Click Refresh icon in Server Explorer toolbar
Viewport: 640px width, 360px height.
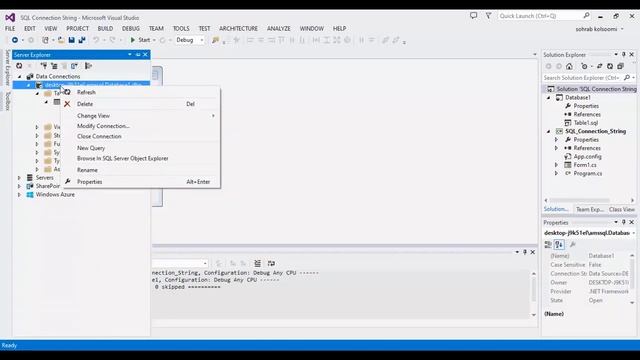[19, 66]
